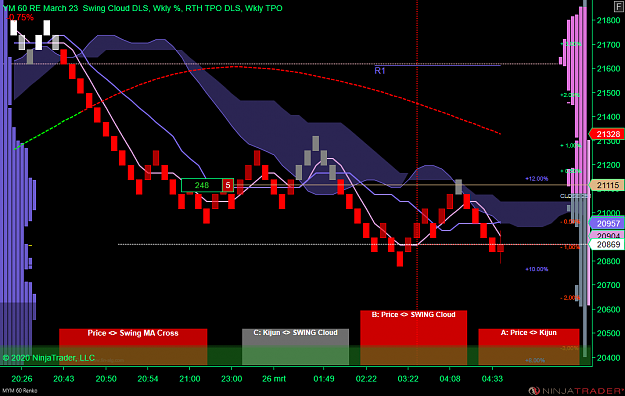Click the NinjaTrader logo watermark icon
Viewport: 625px width, 396px height.
click(534, 390)
